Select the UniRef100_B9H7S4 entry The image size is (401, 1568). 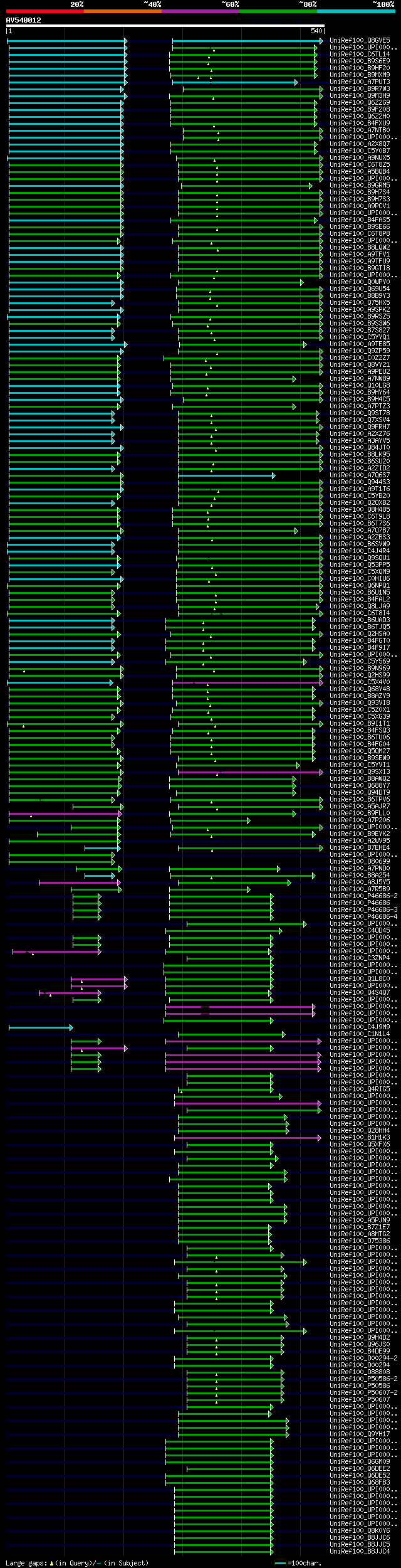[360, 192]
